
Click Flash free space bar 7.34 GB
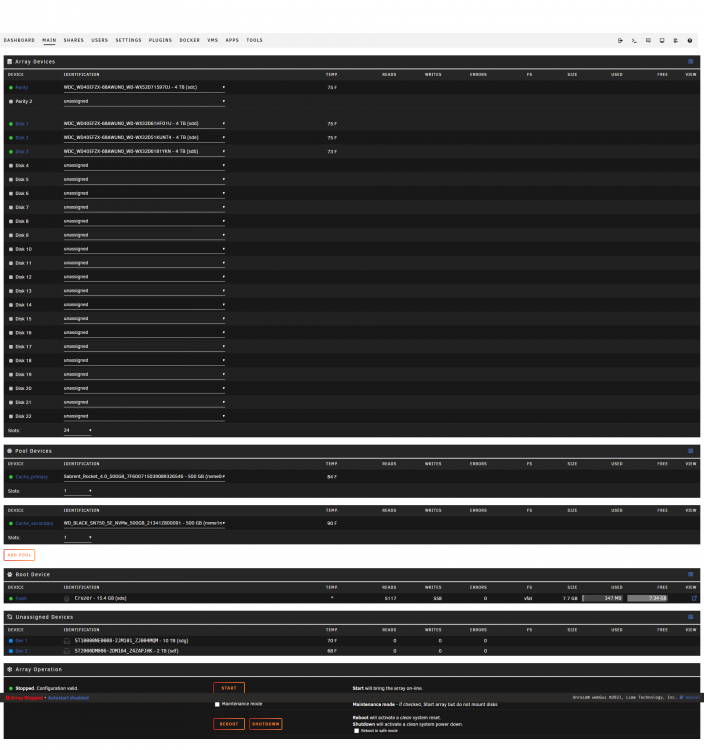(648, 598)
